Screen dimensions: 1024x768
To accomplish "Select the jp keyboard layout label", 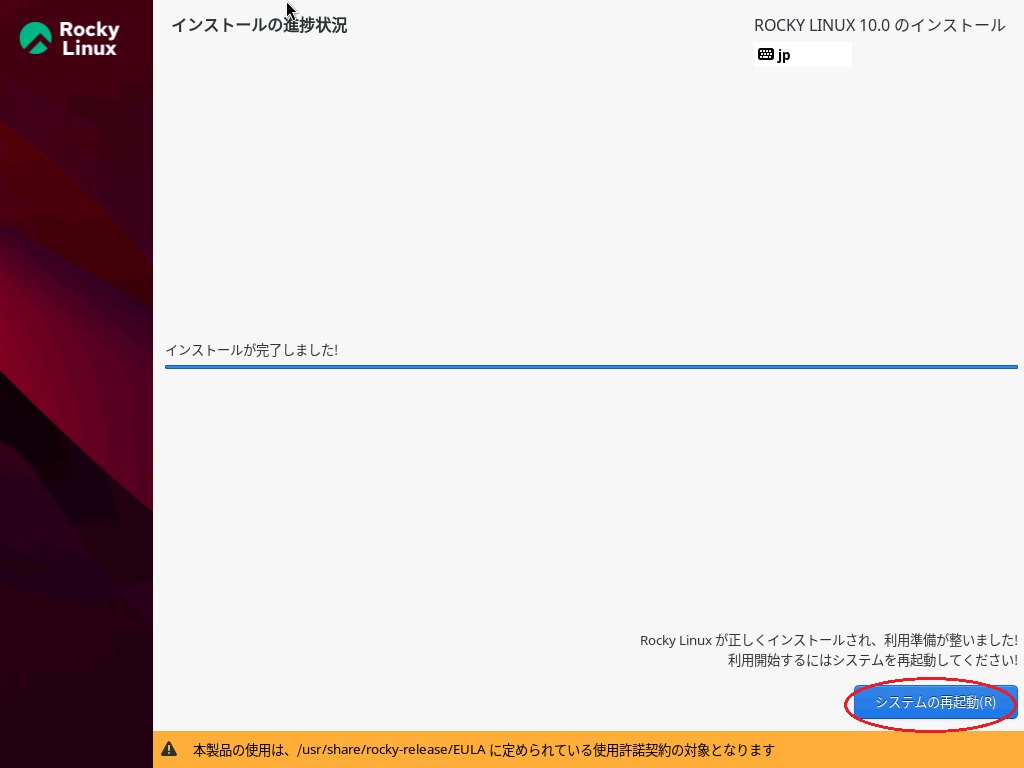I will click(784, 55).
